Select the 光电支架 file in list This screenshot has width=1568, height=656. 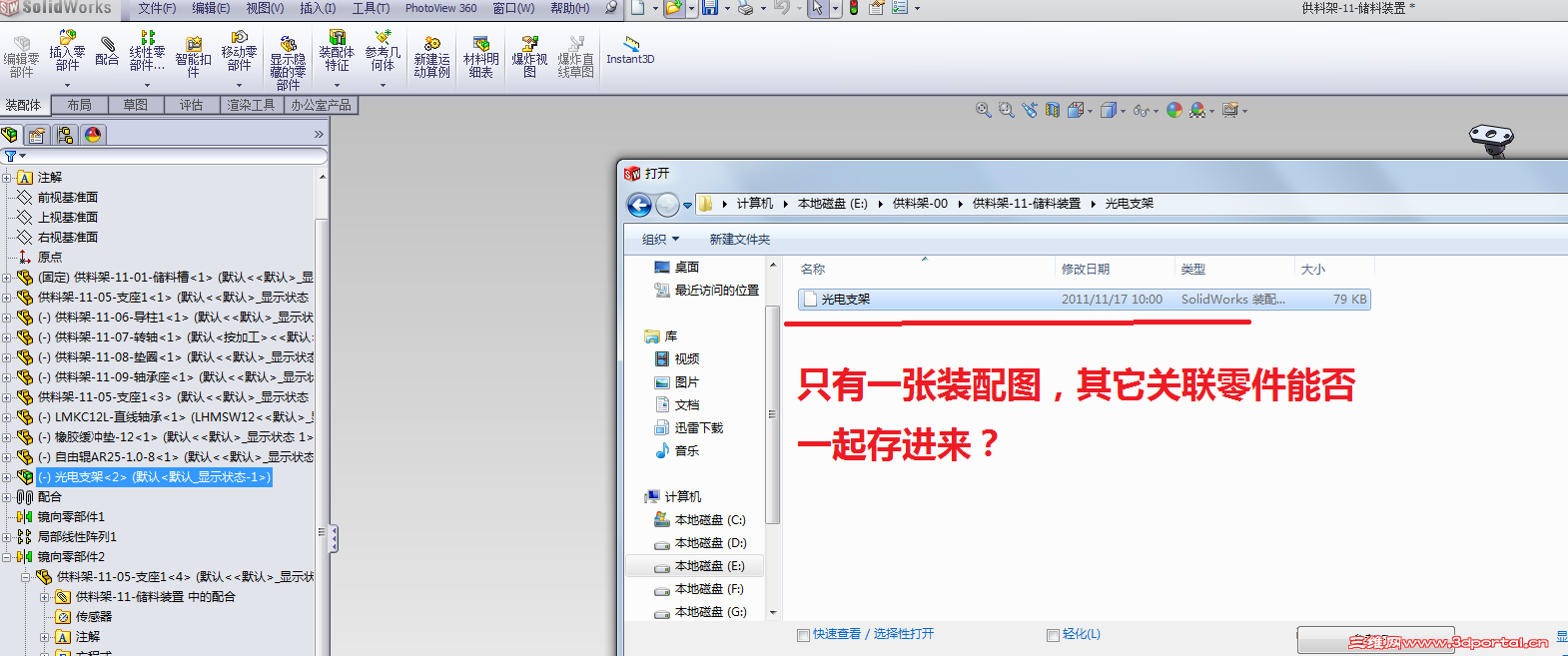1084,300
